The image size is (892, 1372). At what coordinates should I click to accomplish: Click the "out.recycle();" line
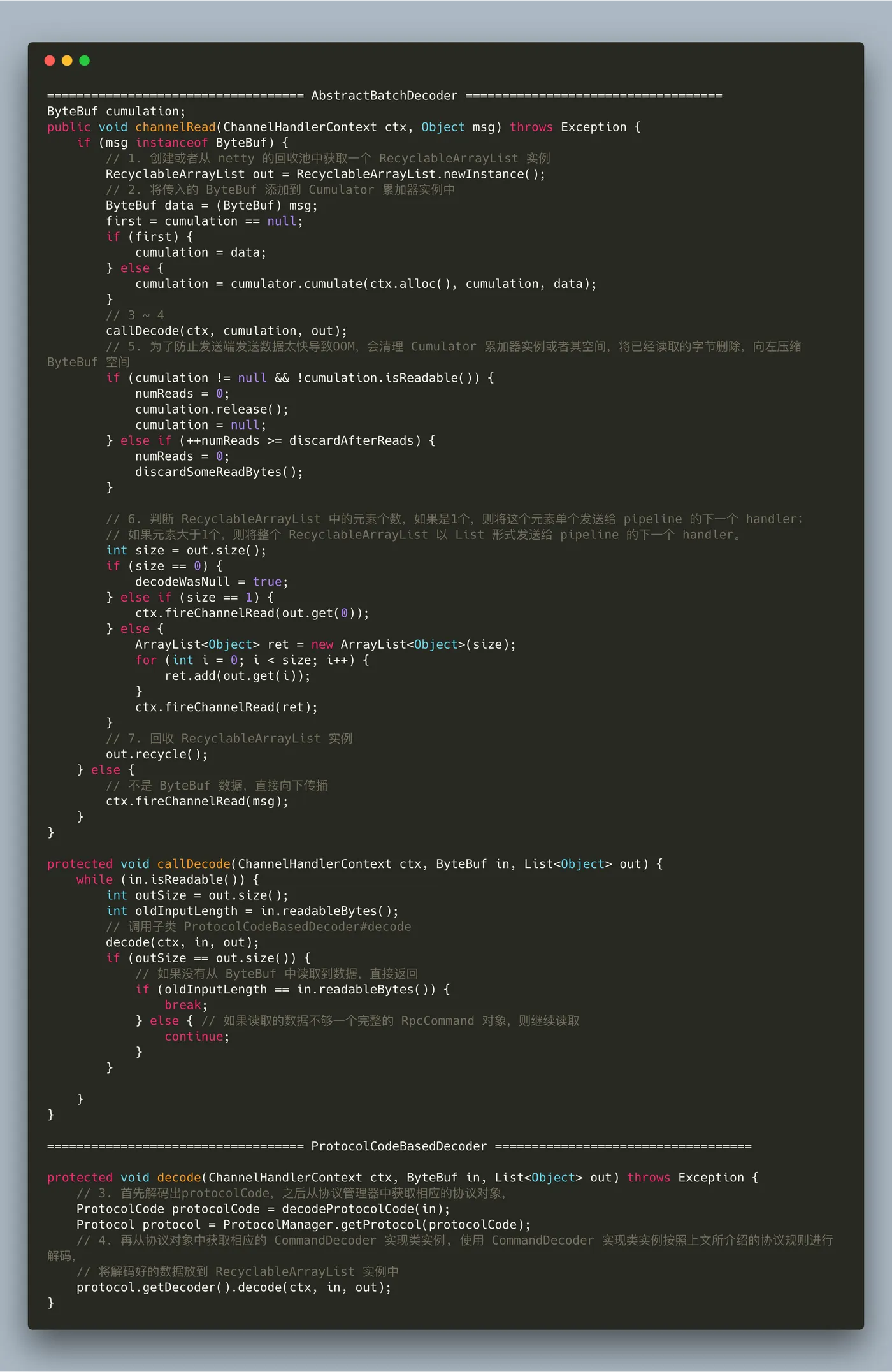click(x=157, y=754)
